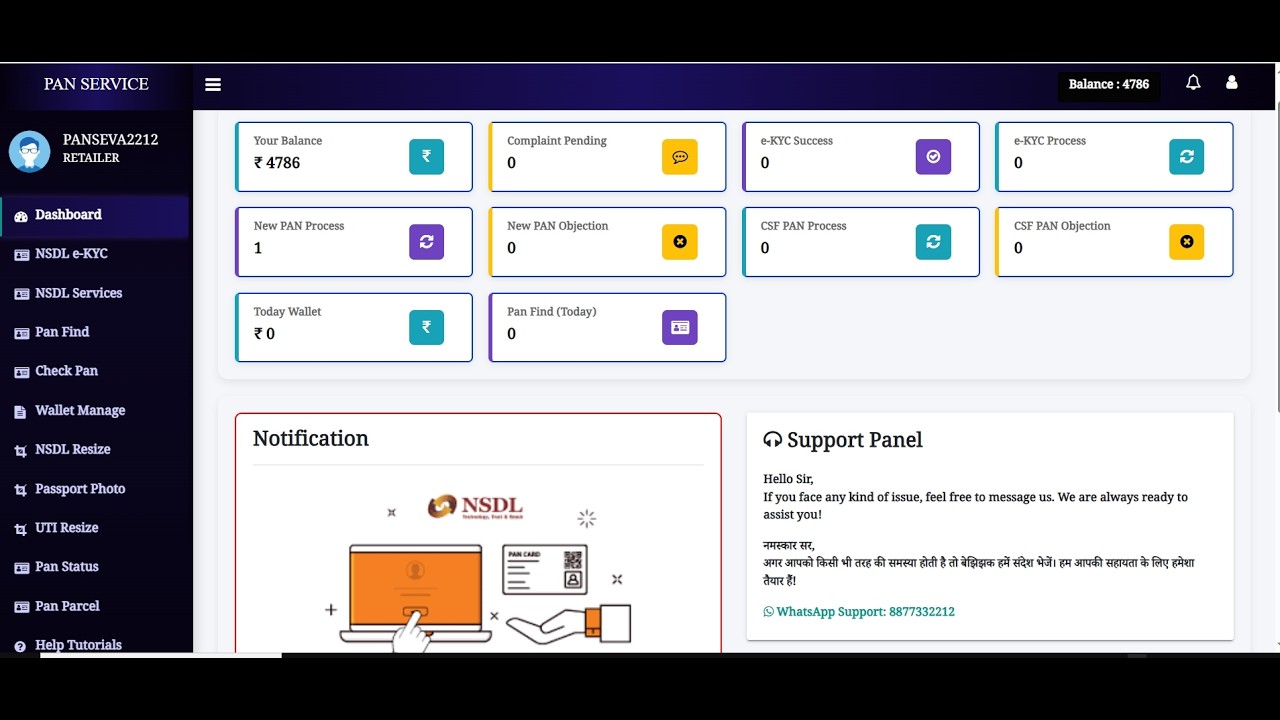Click the Balance : 4786 header badge
This screenshot has width=1280, height=720.
coord(1109,85)
